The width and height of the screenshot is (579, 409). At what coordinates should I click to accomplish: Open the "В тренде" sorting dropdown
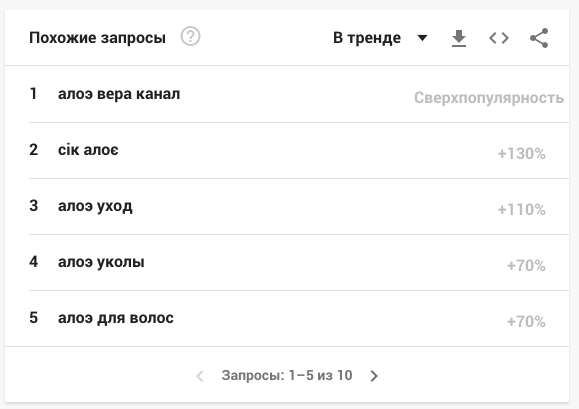[x=380, y=38]
